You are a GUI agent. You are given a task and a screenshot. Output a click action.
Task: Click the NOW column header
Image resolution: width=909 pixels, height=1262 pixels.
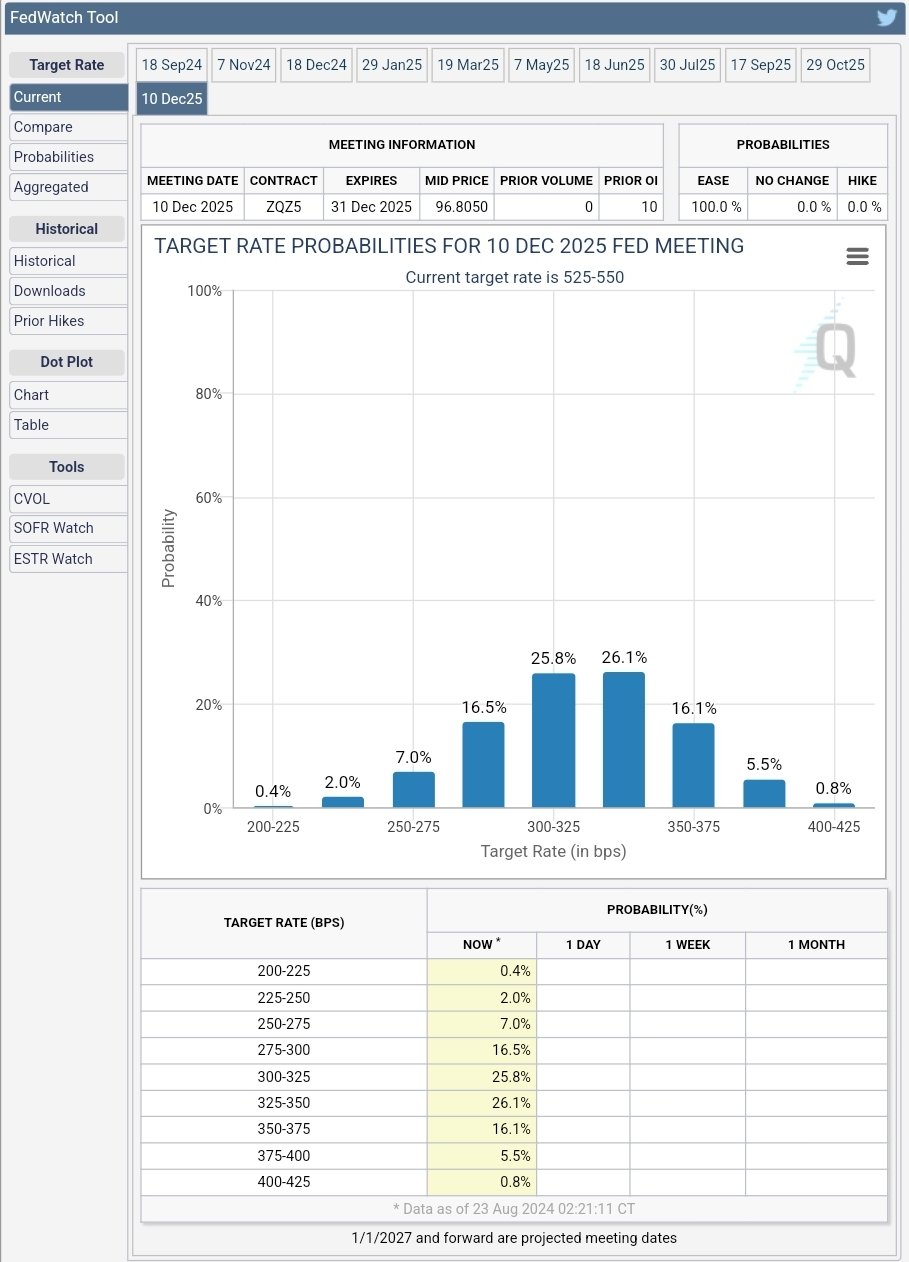pyautogui.click(x=482, y=944)
